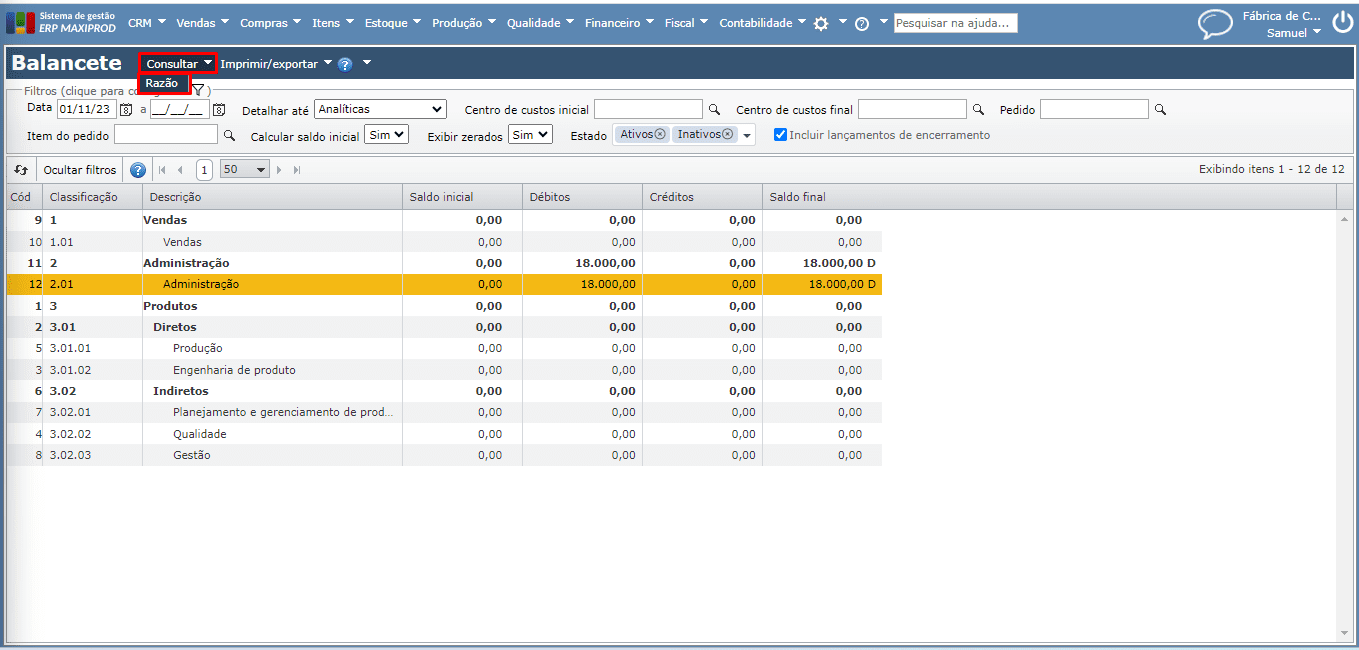This screenshot has height=650, width=1359.
Task: Click the Pesquisar na ajuda search field
Action: pos(955,23)
